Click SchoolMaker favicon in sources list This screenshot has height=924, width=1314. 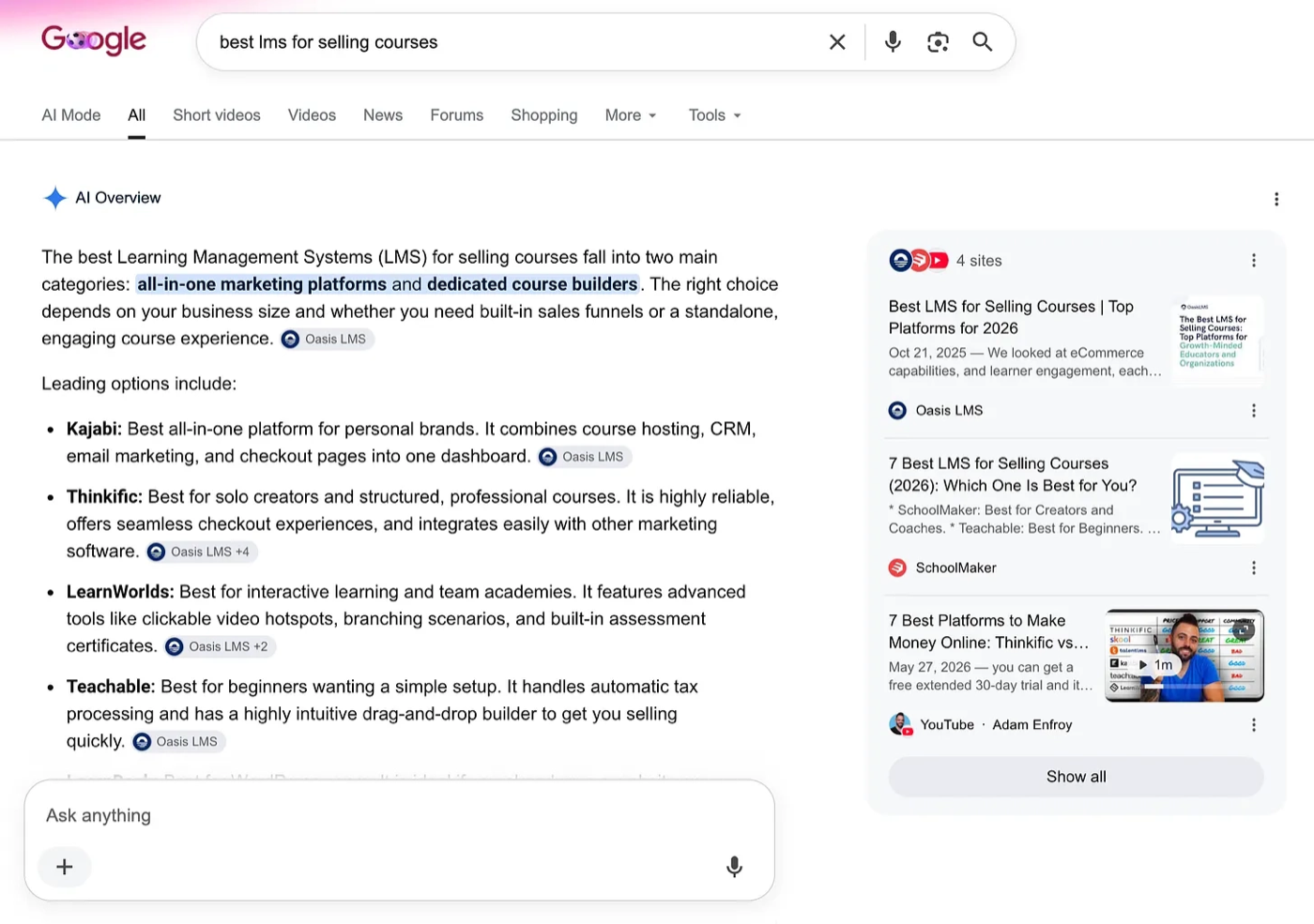(898, 568)
